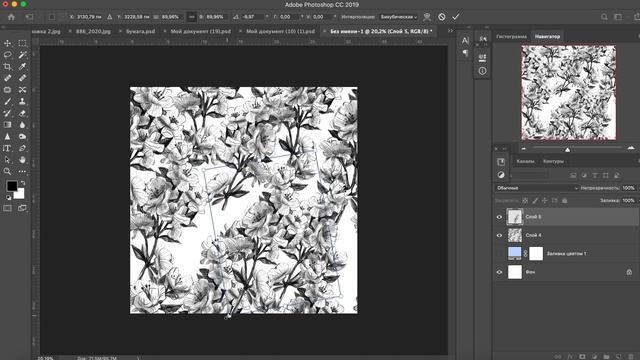Select the Lasso tool
640x360 pixels.
click(x=7, y=55)
